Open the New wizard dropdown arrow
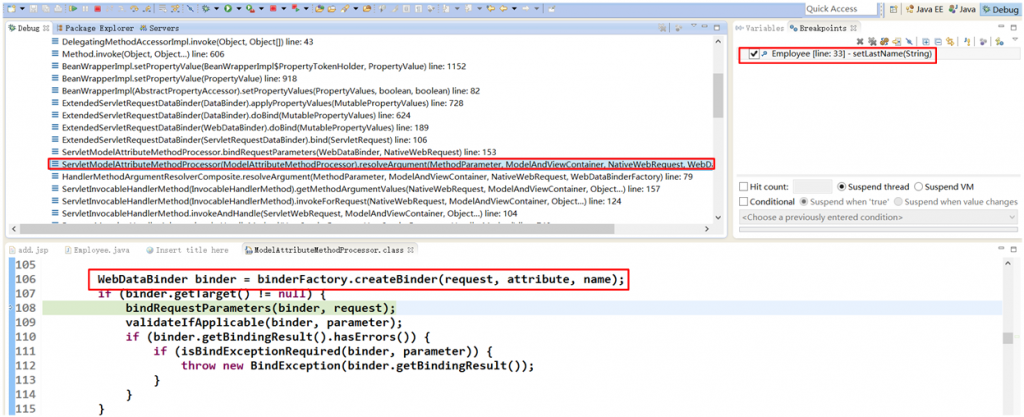1024x417 pixels. tap(22, 9)
